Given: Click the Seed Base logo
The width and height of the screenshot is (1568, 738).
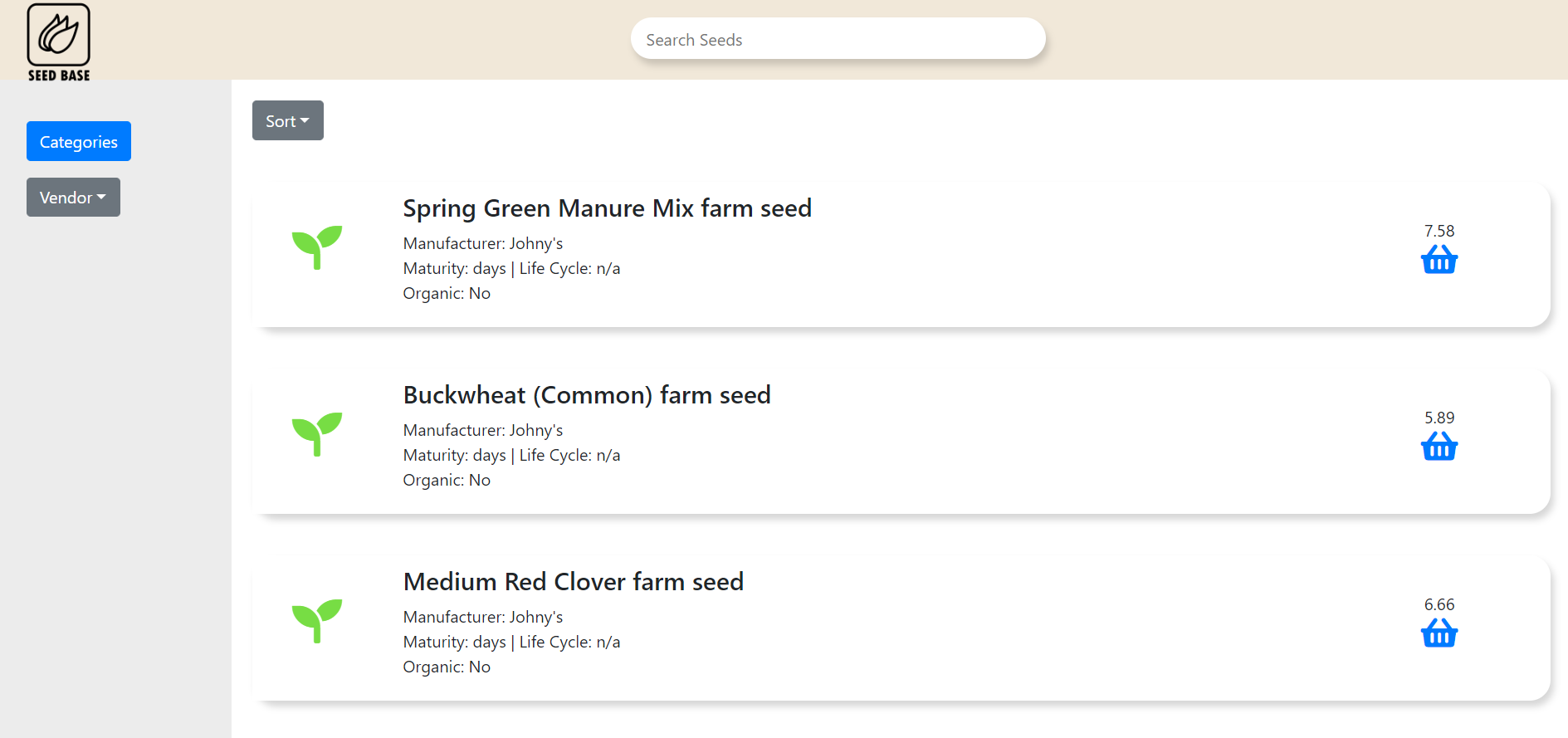Looking at the screenshot, I should coord(58,42).
